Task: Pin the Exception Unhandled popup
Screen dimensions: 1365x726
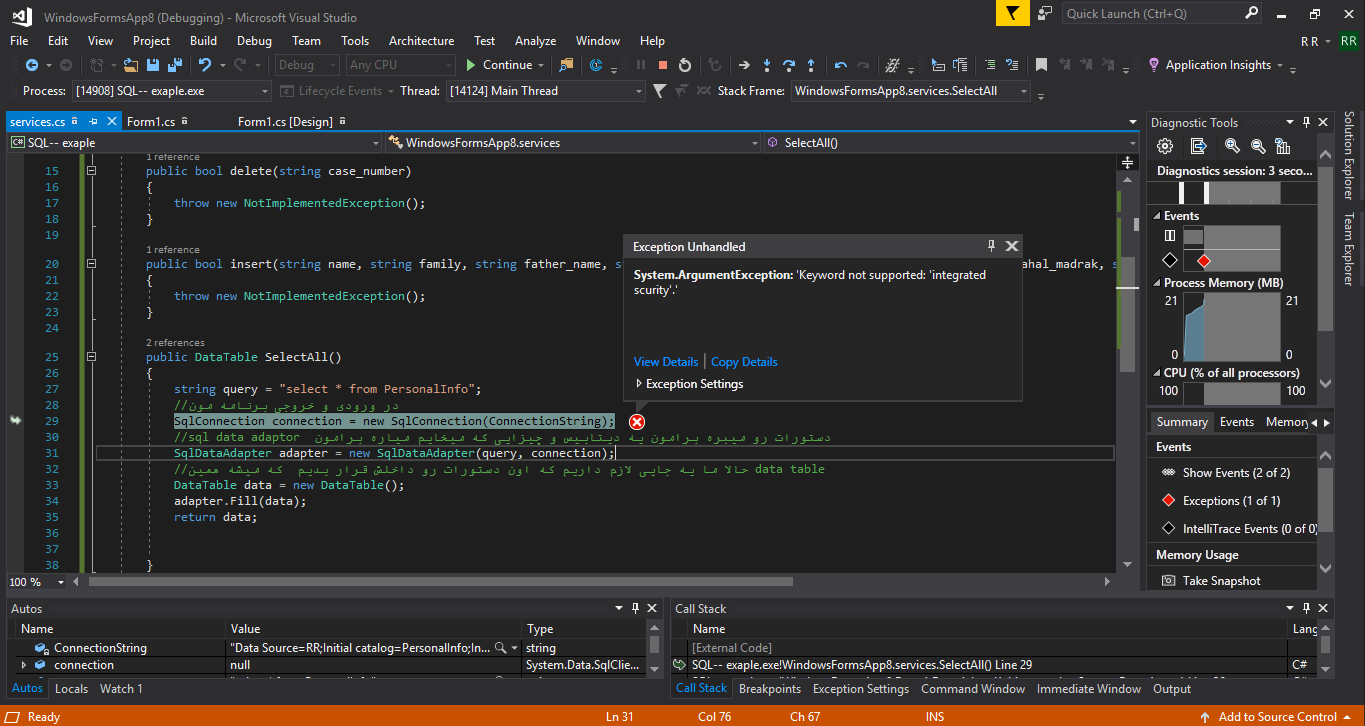Action: coord(991,246)
